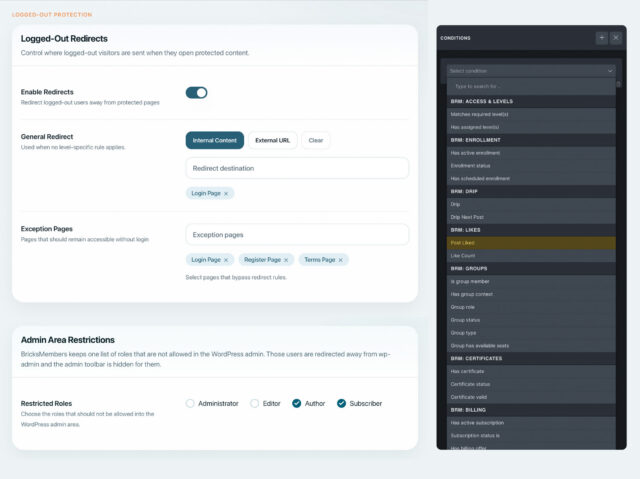Choose 'Group has available seats' condition
Viewport: 640px width, 479px height.
coord(531,346)
